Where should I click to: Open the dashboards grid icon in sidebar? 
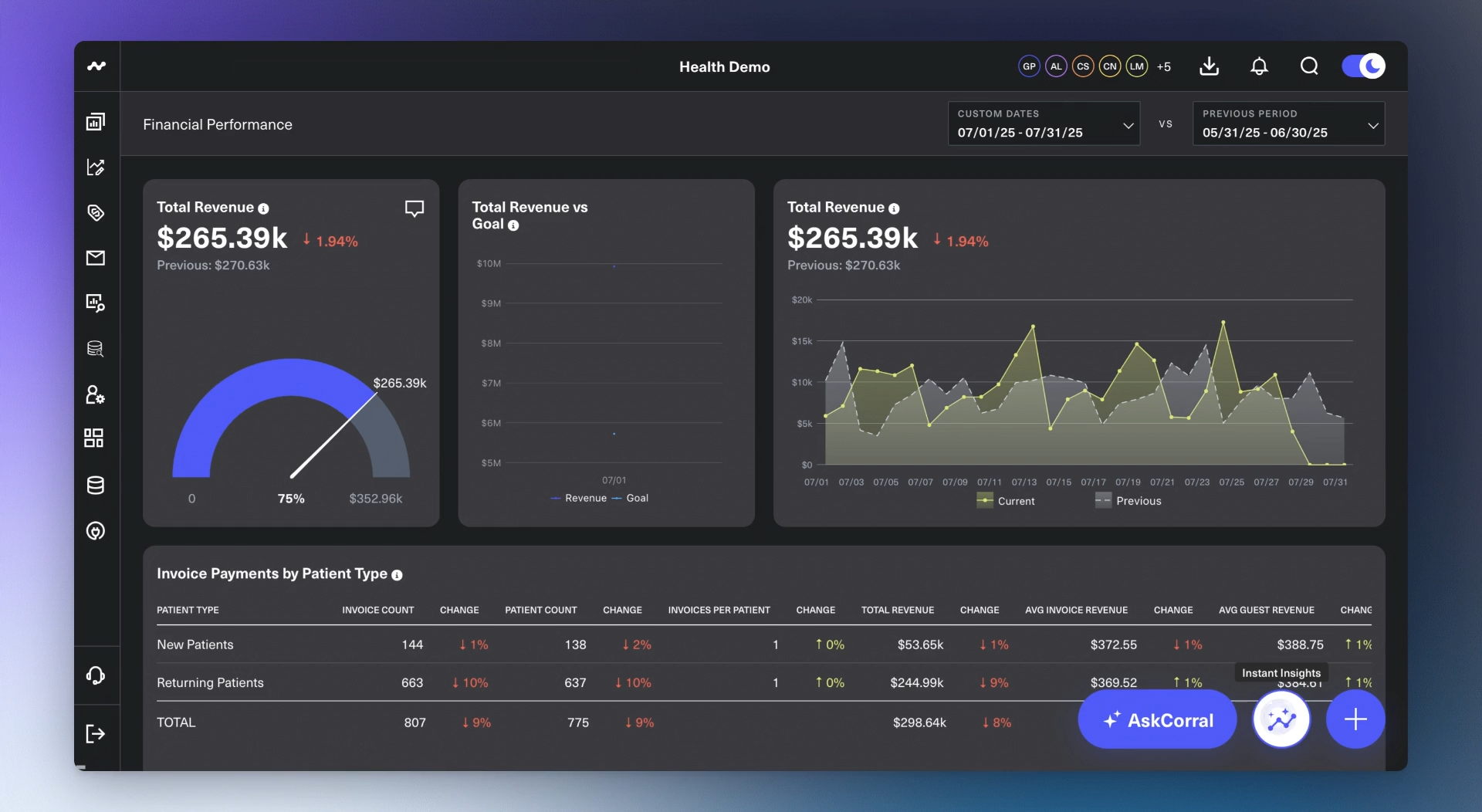(x=94, y=438)
